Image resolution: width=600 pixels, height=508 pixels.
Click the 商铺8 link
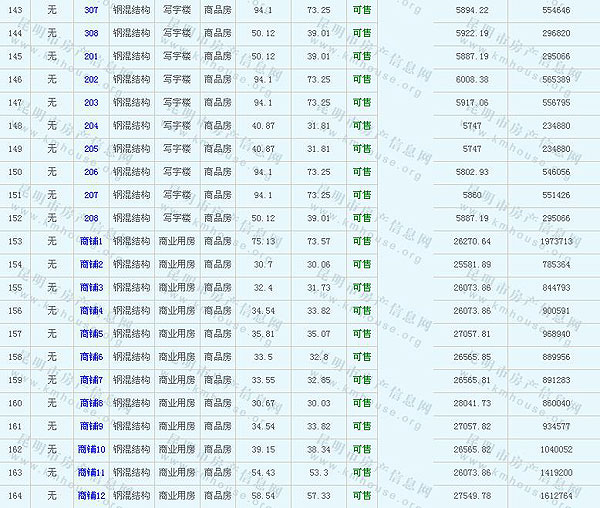[x=91, y=403]
